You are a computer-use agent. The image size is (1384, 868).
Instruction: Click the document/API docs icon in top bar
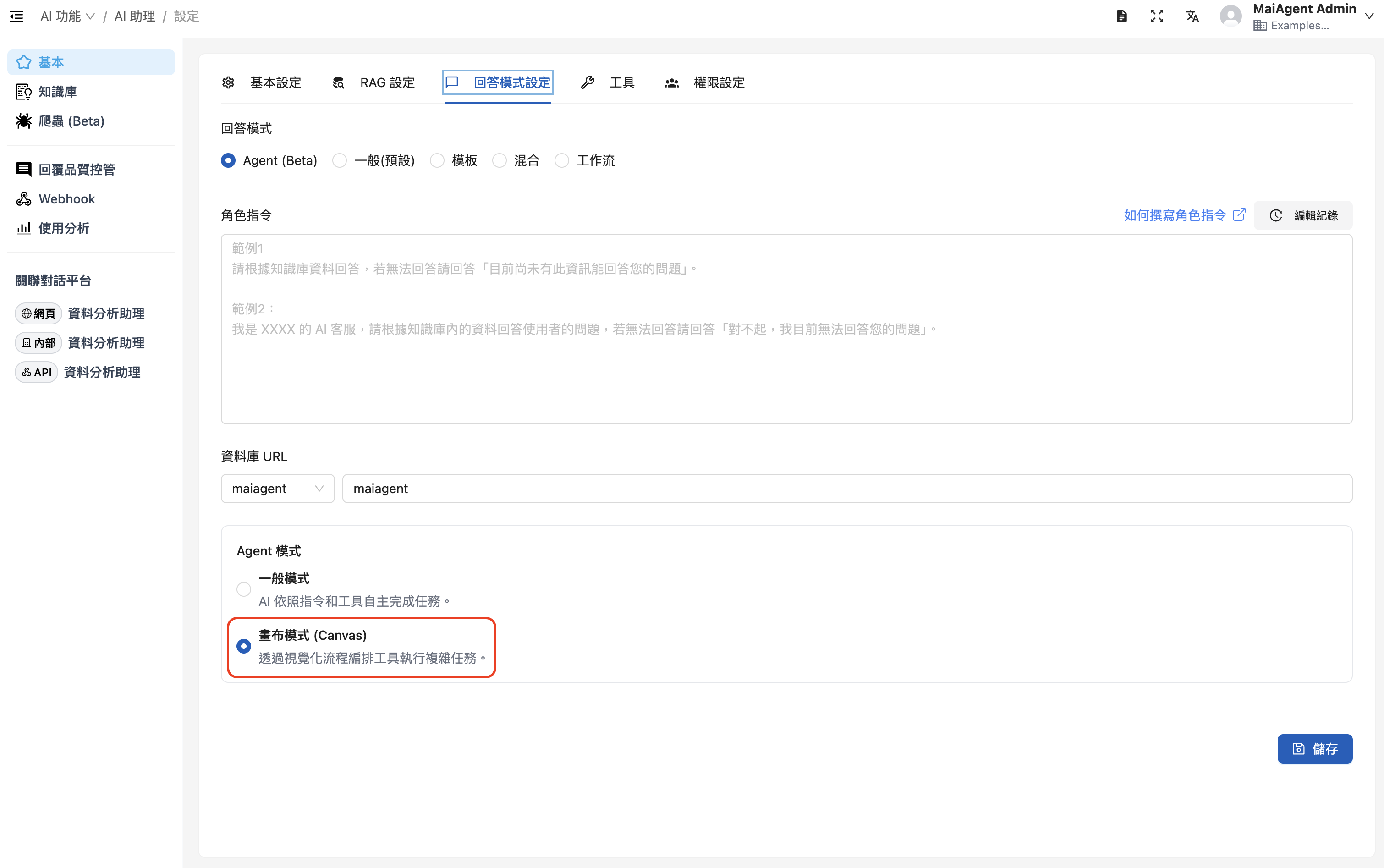tap(1122, 16)
